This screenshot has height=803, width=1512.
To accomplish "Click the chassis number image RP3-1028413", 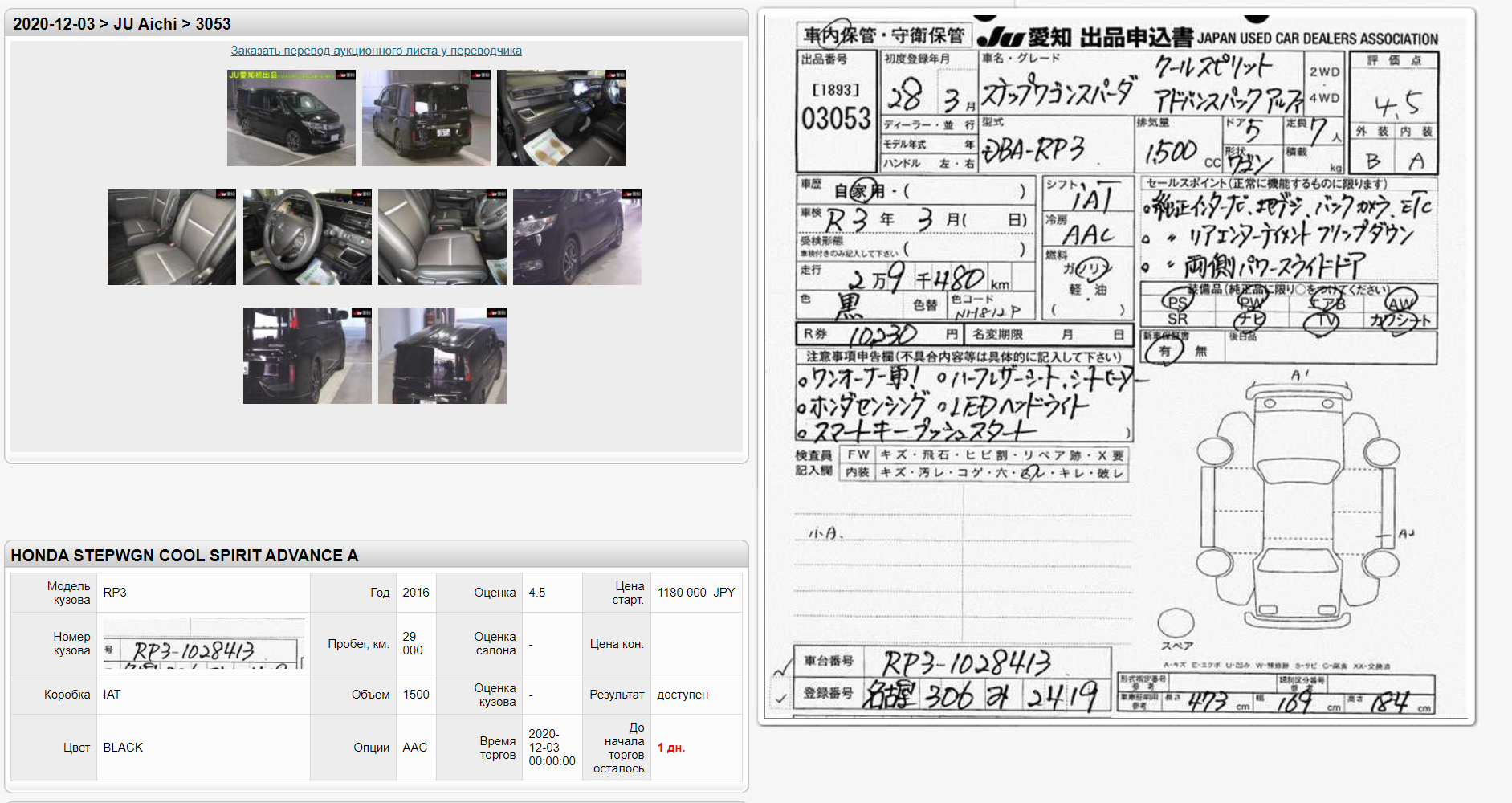I will pos(204,644).
